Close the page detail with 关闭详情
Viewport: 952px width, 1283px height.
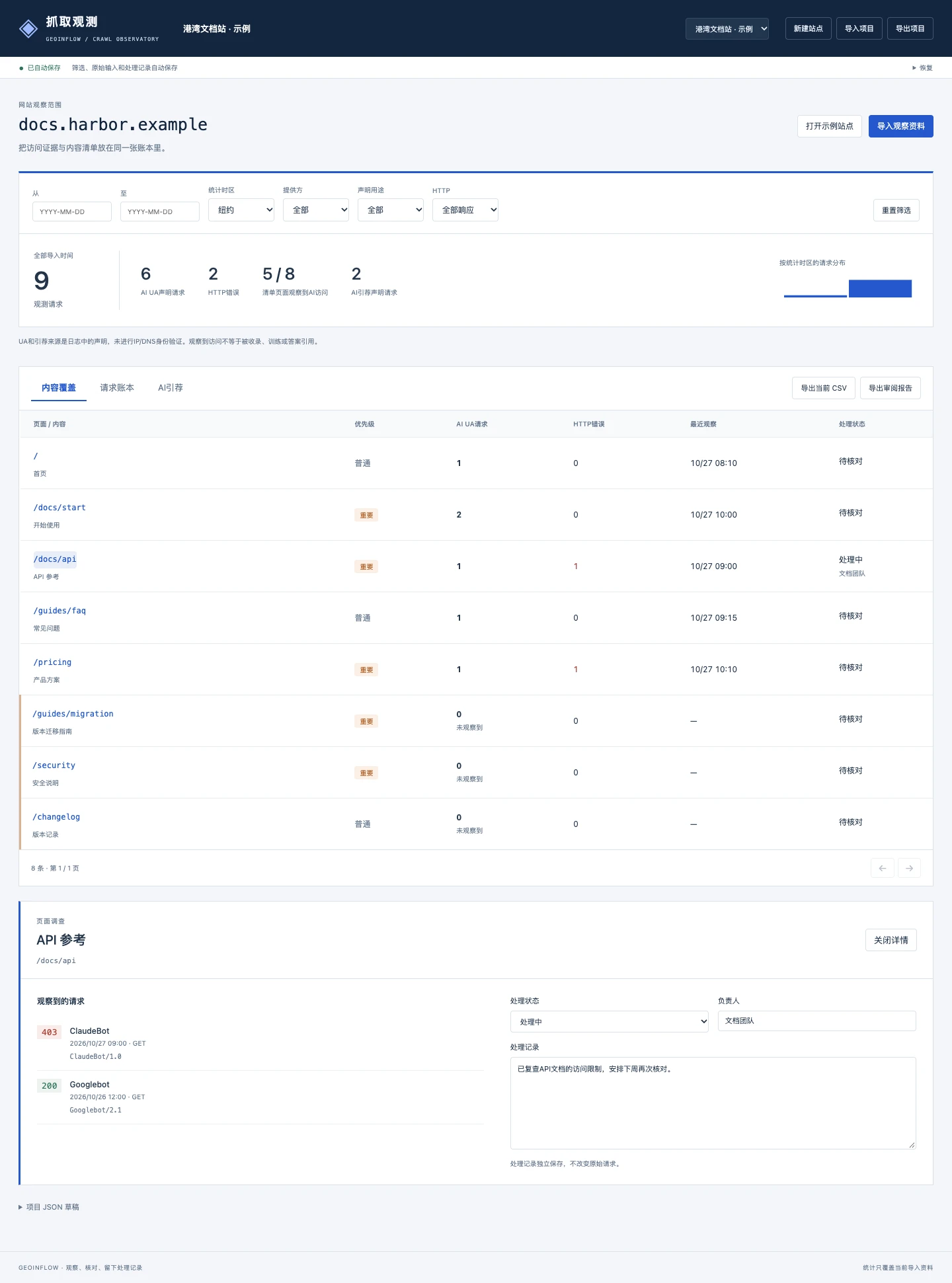[x=891, y=940]
